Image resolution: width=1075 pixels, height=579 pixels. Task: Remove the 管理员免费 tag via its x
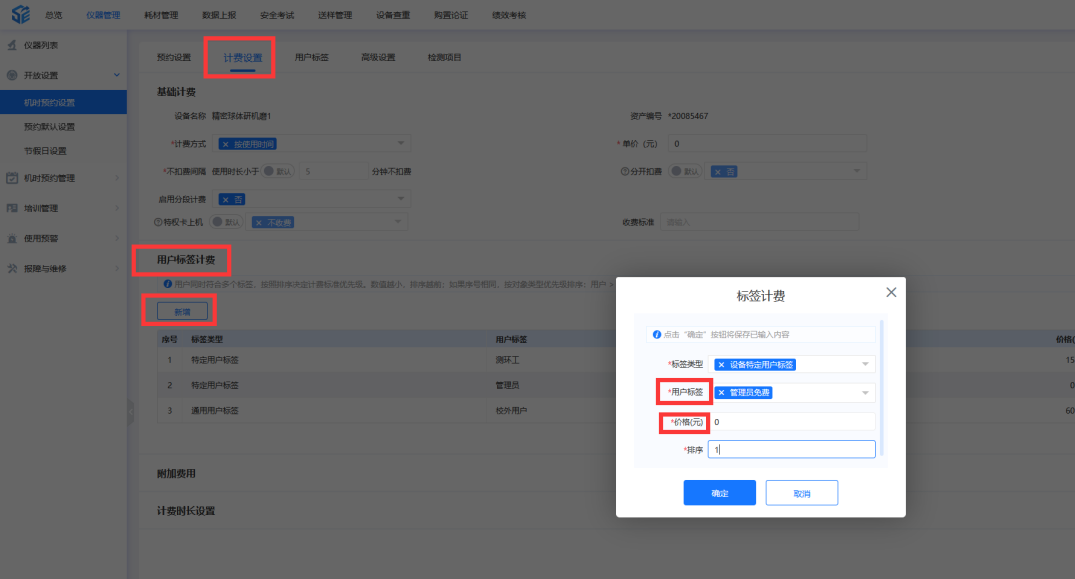tap(722, 393)
